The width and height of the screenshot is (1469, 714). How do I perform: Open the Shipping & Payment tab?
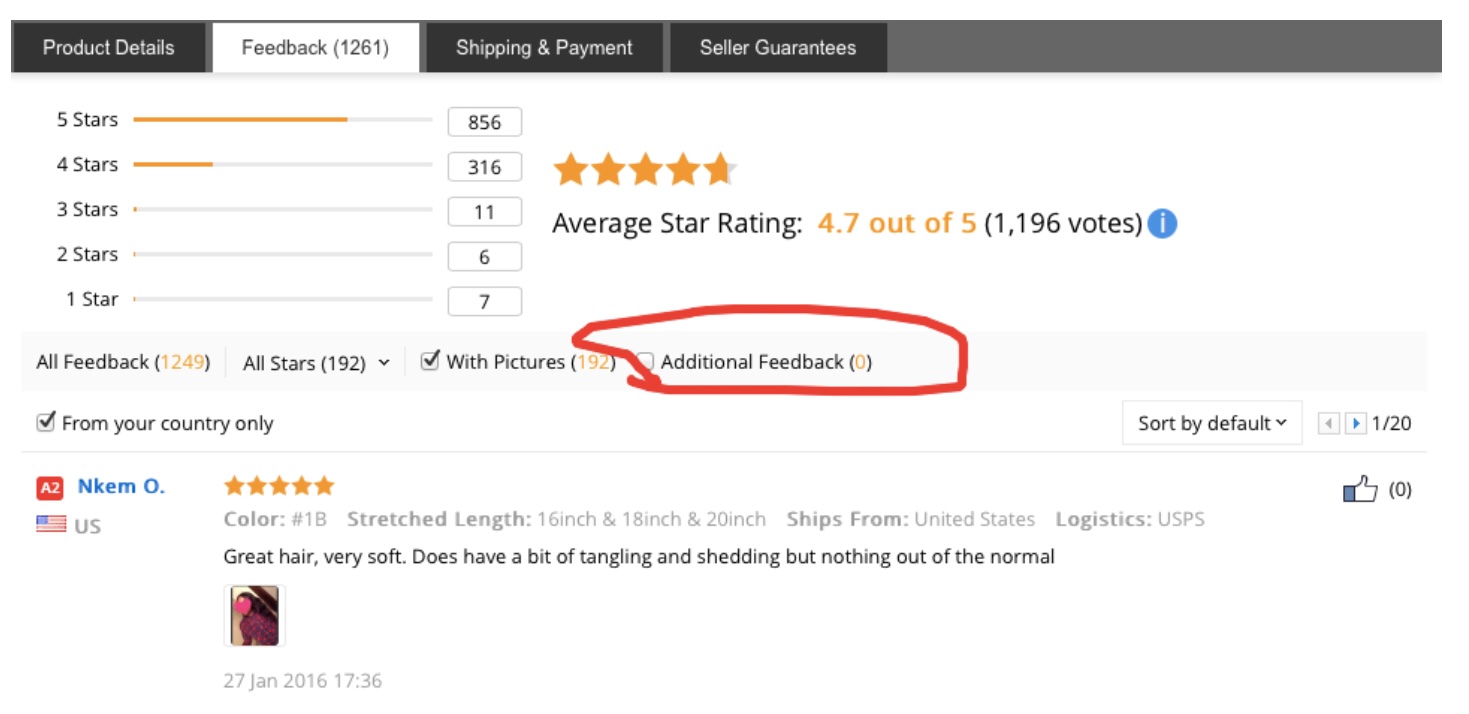pyautogui.click(x=544, y=48)
